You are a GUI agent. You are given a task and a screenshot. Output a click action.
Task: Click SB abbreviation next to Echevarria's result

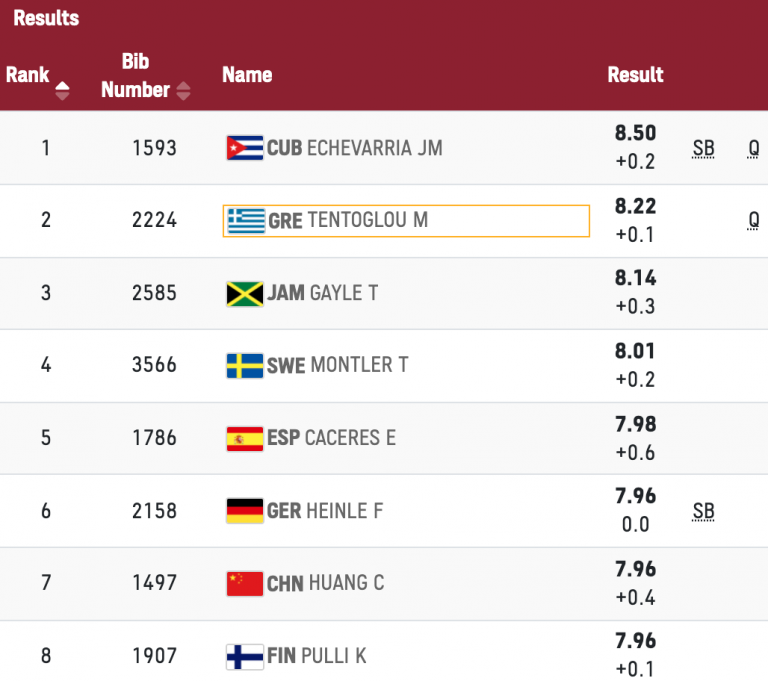pos(703,149)
